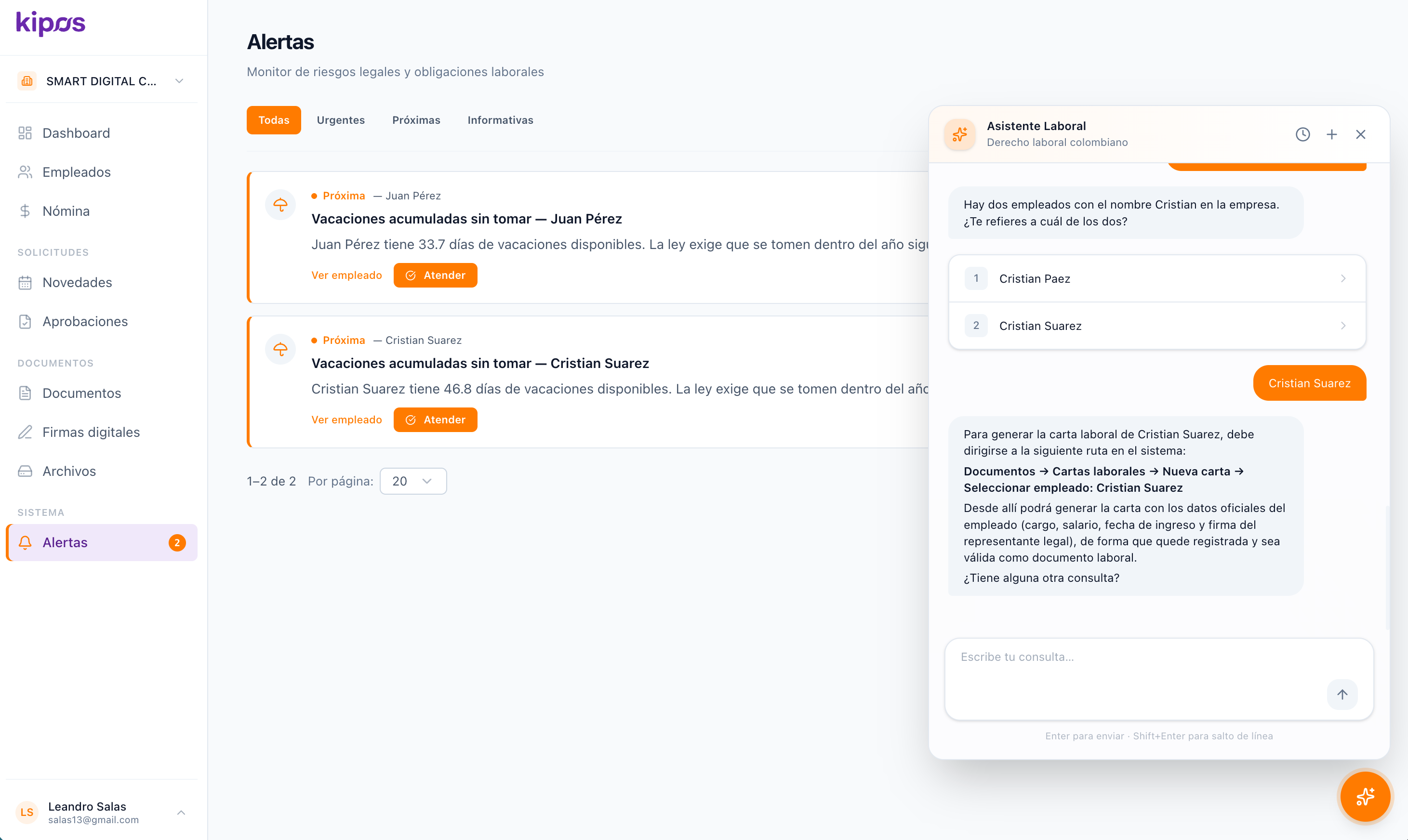The width and height of the screenshot is (1408, 840).
Task: Switch to Urgentes tab
Action: (340, 120)
